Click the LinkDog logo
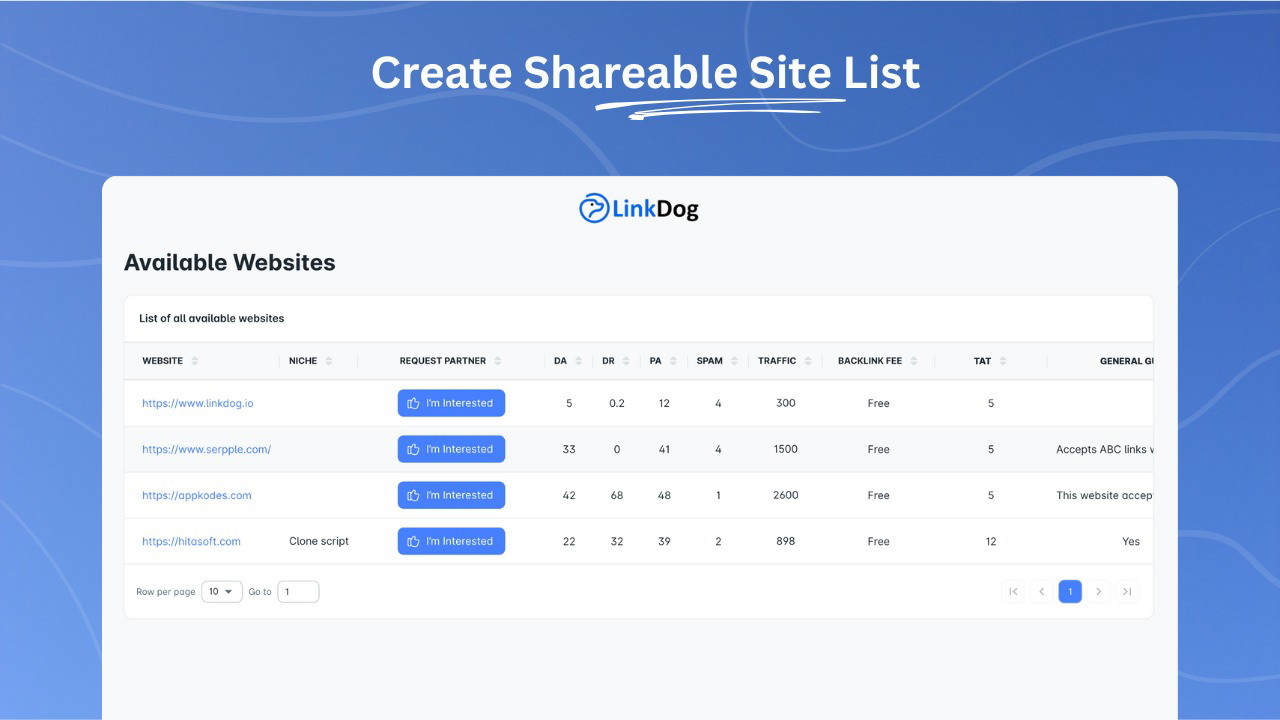The height and width of the screenshot is (720, 1280). pos(639,208)
